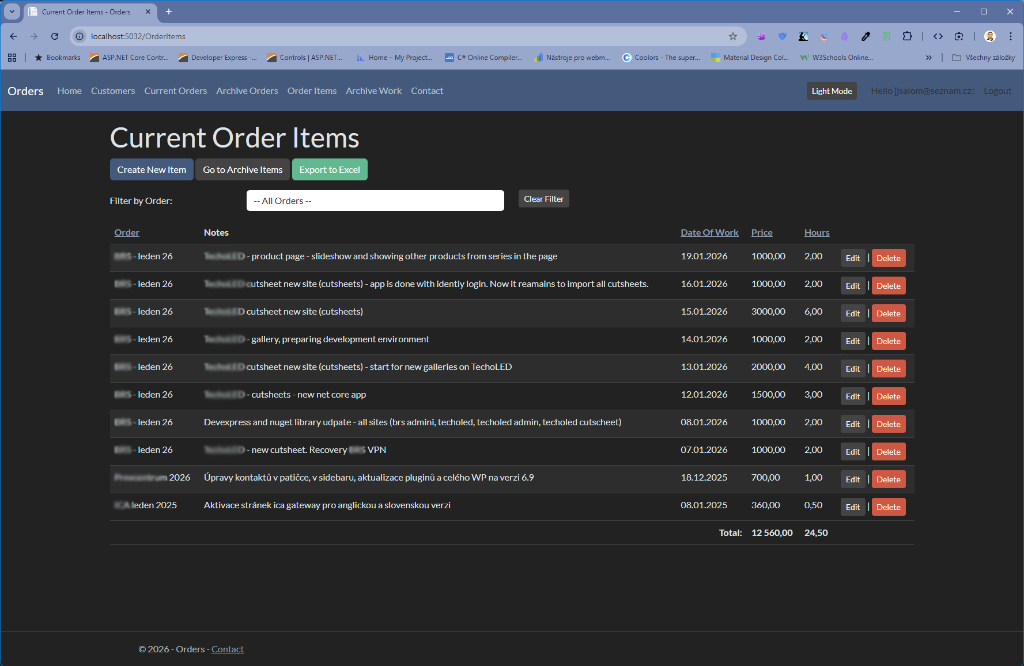Click the apps grid icon in bookmarks bar

coord(12,58)
